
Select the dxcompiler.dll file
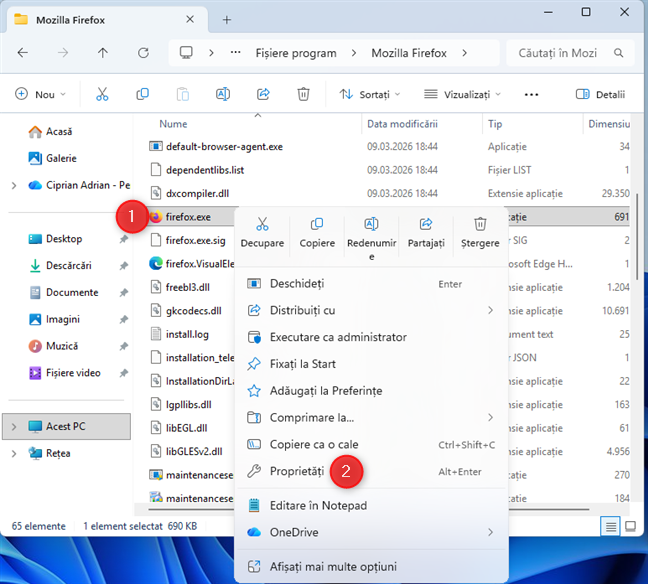(x=189, y=193)
